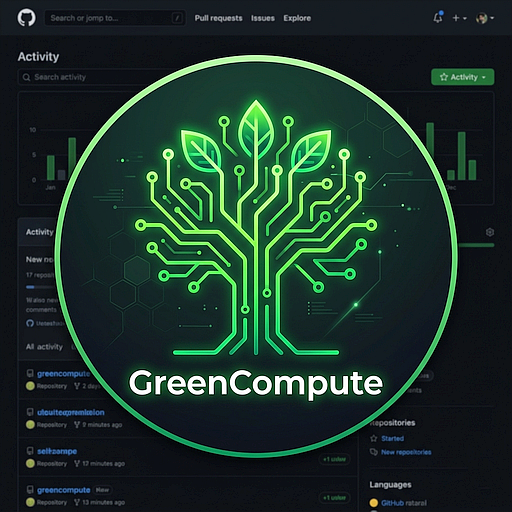The image size is (512, 512).
Task: Select the All activity tab
Action: pyautogui.click(x=44, y=347)
